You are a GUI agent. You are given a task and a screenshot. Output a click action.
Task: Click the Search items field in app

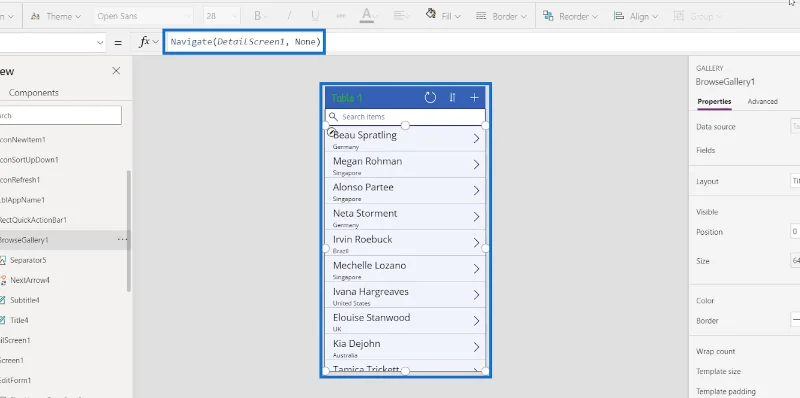click(405, 117)
